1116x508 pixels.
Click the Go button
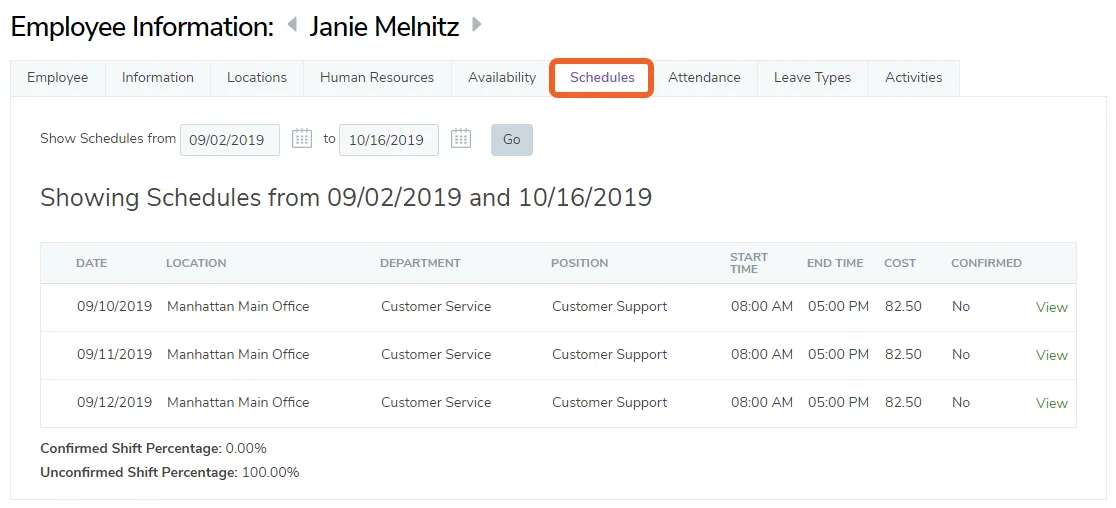click(x=512, y=139)
